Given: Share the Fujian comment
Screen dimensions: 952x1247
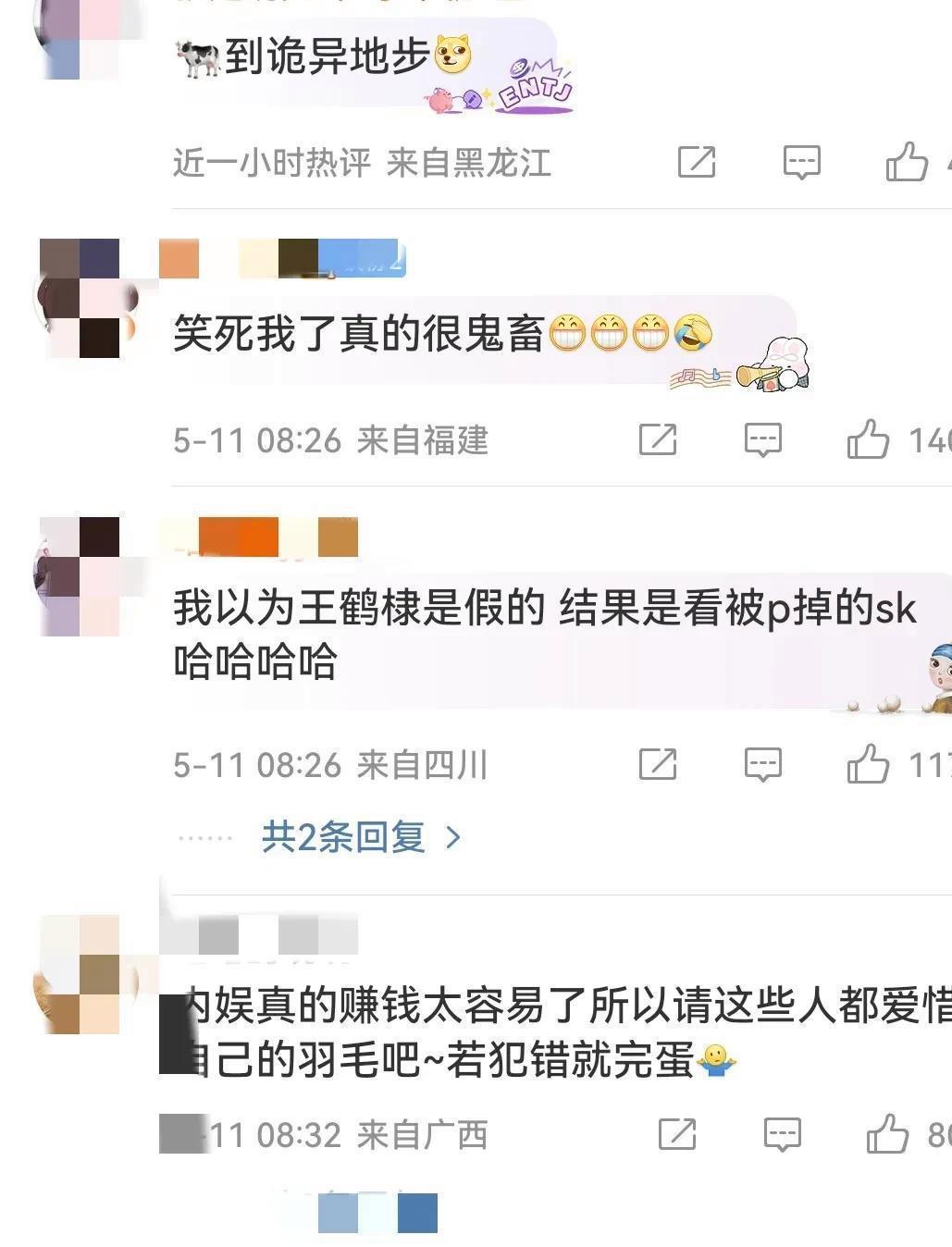Looking at the screenshot, I should coord(658,439).
